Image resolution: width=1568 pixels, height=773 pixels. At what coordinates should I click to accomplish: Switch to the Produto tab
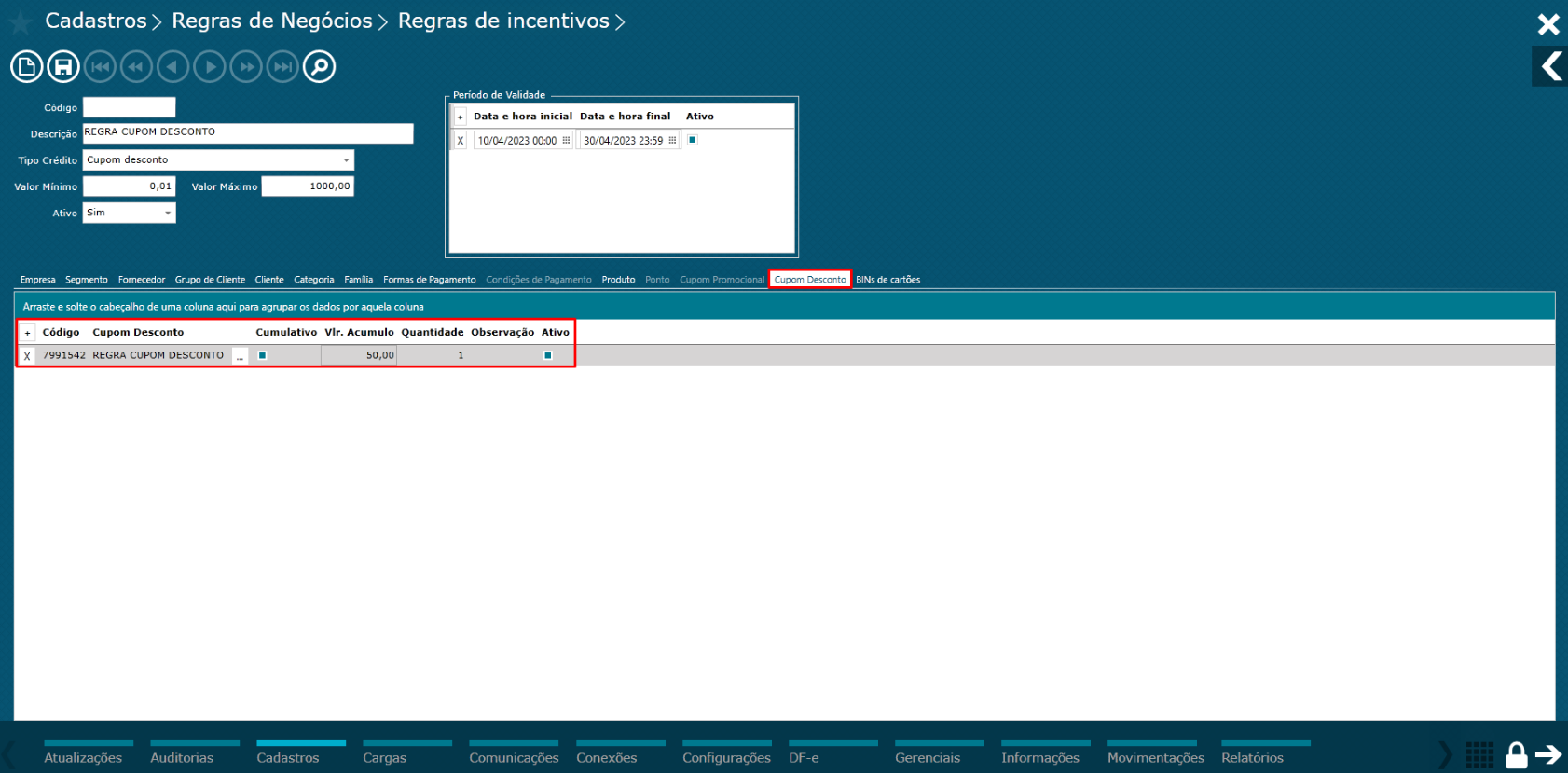619,280
